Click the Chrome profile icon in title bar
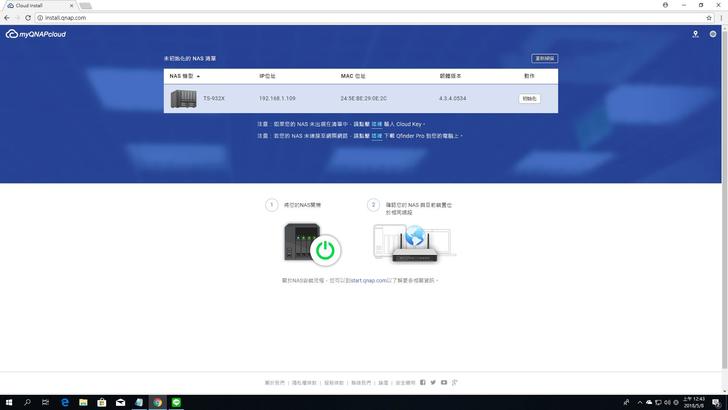Screen dimensions: 728x410 665,5
